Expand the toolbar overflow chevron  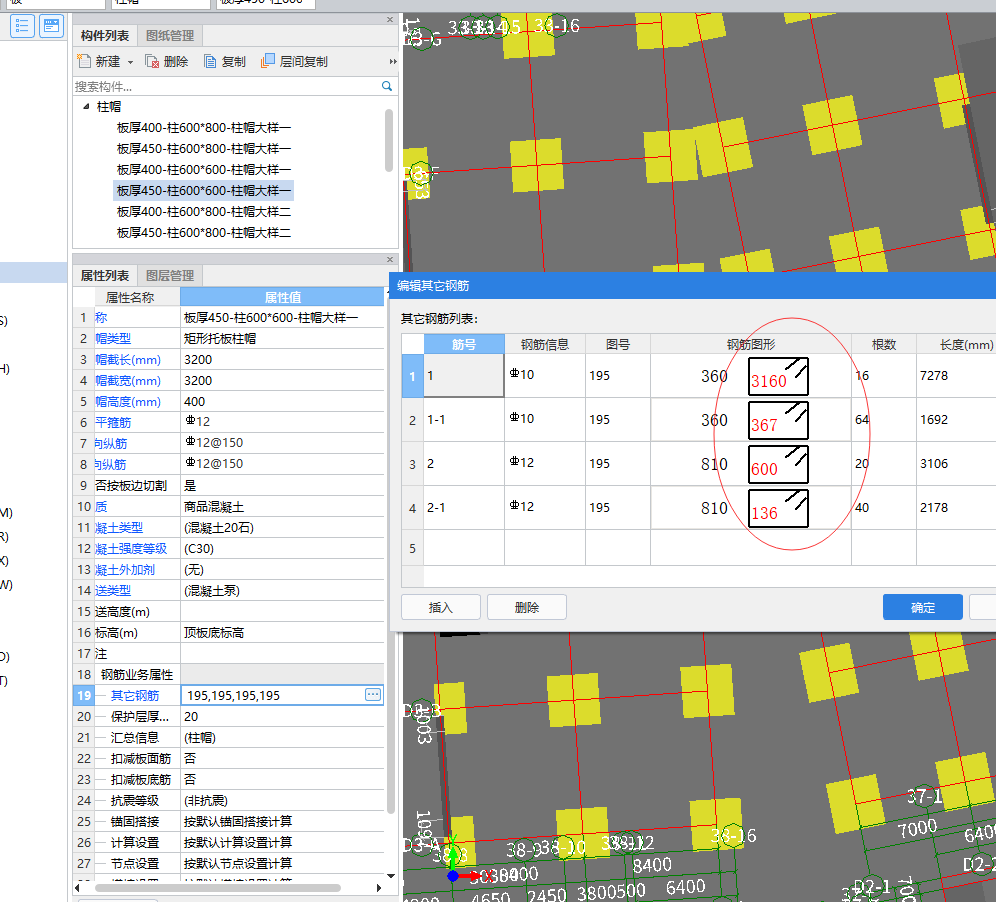pos(393,62)
